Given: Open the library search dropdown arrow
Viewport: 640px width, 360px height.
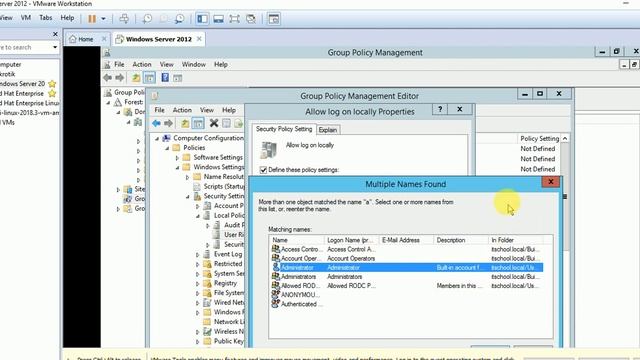Looking at the screenshot, I should [x=55, y=47].
